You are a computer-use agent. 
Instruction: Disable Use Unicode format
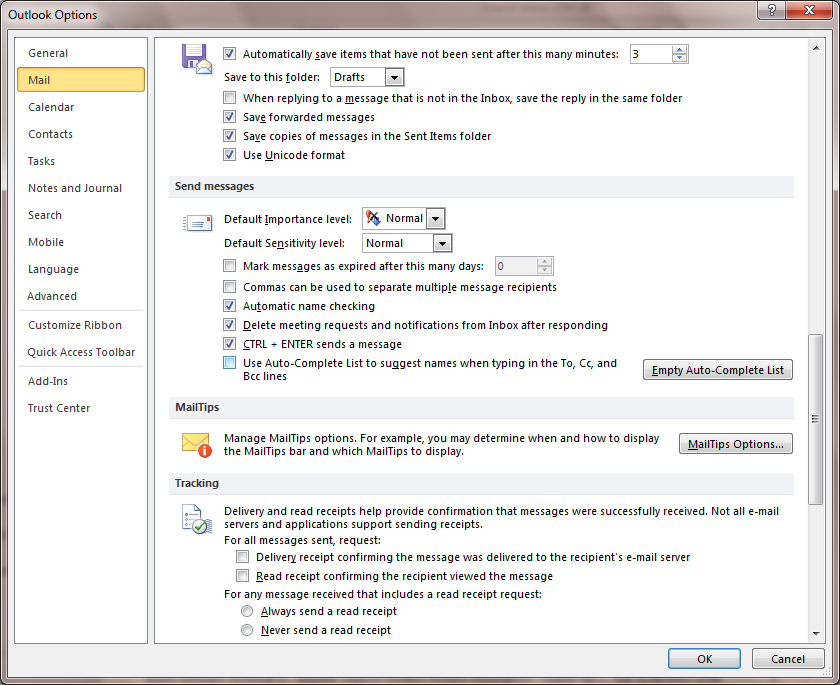(x=229, y=154)
